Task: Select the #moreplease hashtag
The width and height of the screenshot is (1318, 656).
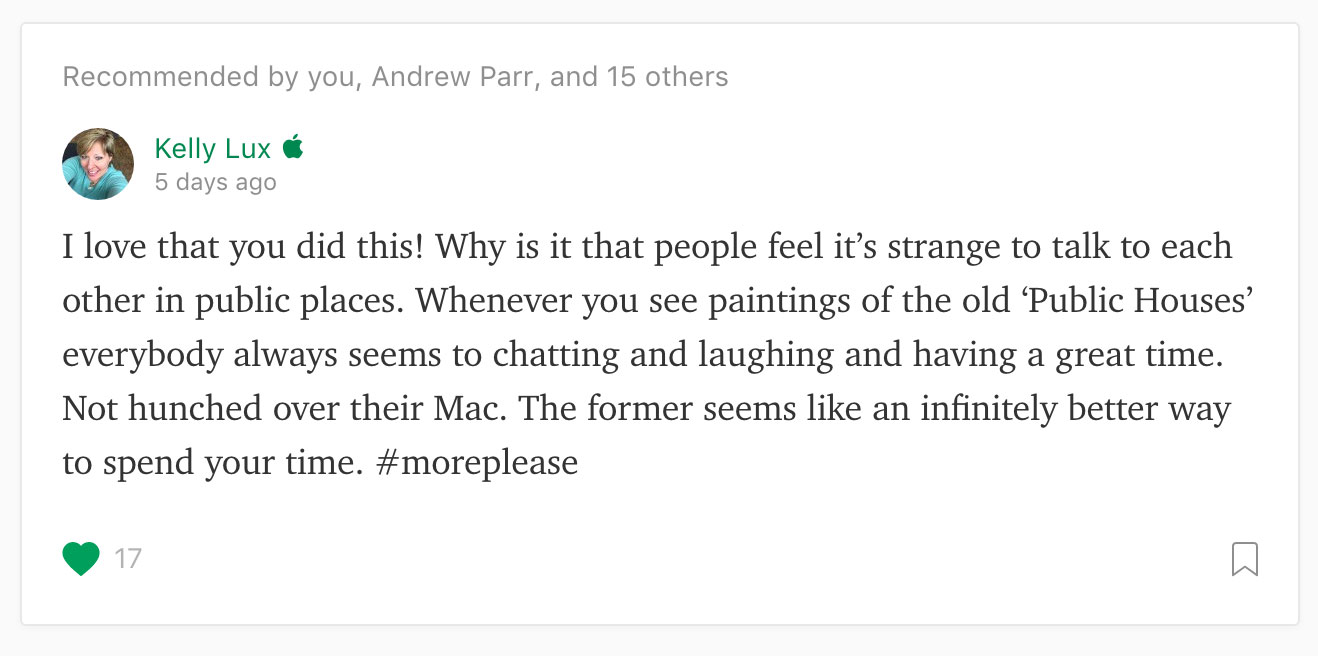Action: 477,463
